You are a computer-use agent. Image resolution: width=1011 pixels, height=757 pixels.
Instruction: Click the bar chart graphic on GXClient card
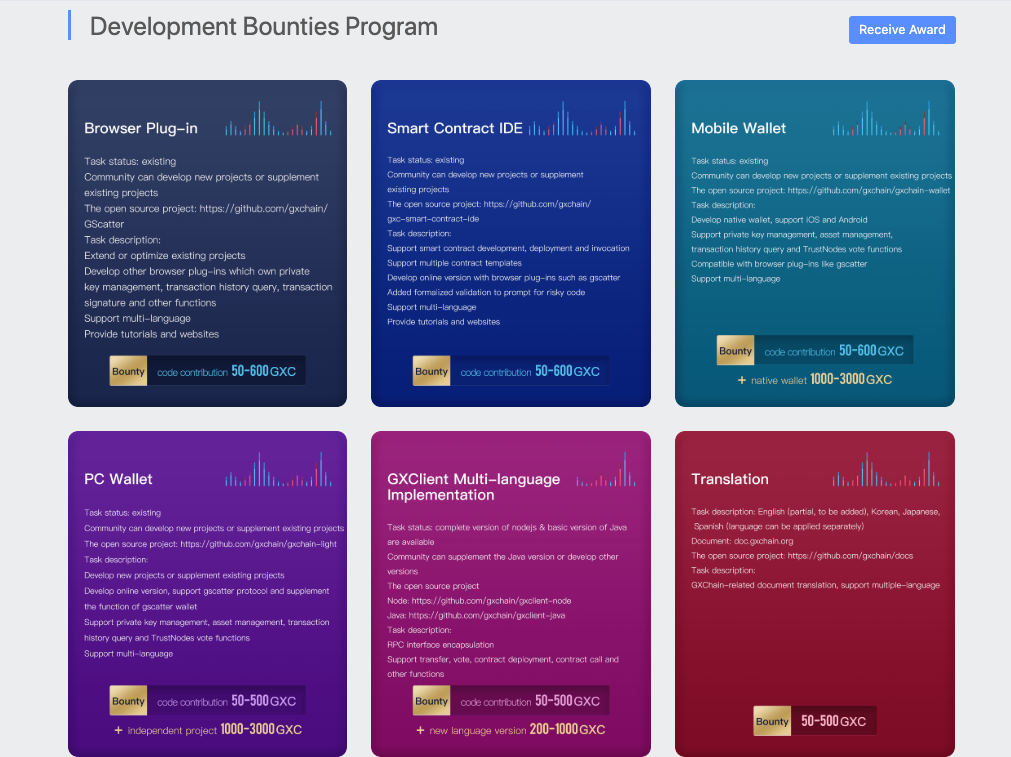606,469
